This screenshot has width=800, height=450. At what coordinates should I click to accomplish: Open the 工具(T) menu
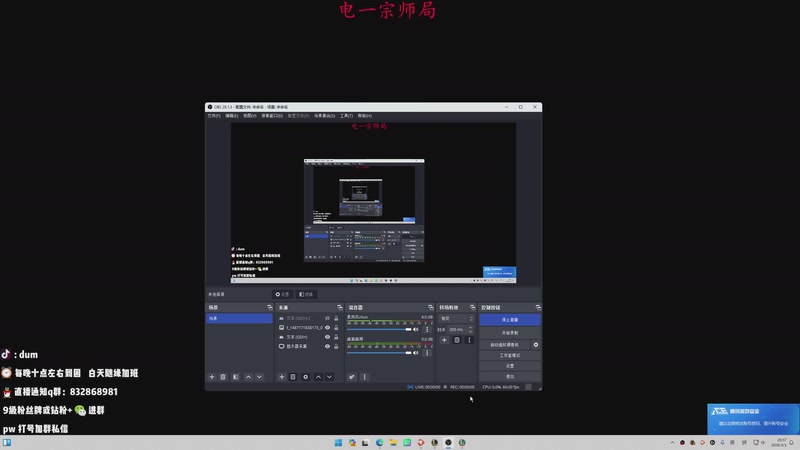(346, 116)
